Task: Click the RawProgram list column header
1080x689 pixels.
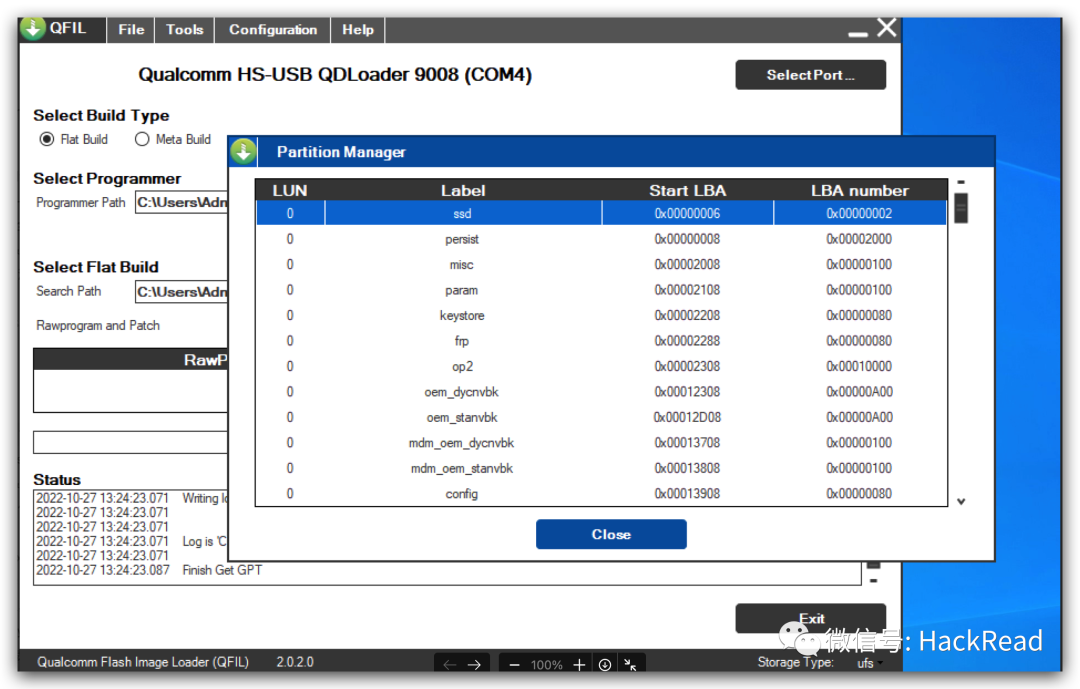Action: (x=130, y=360)
